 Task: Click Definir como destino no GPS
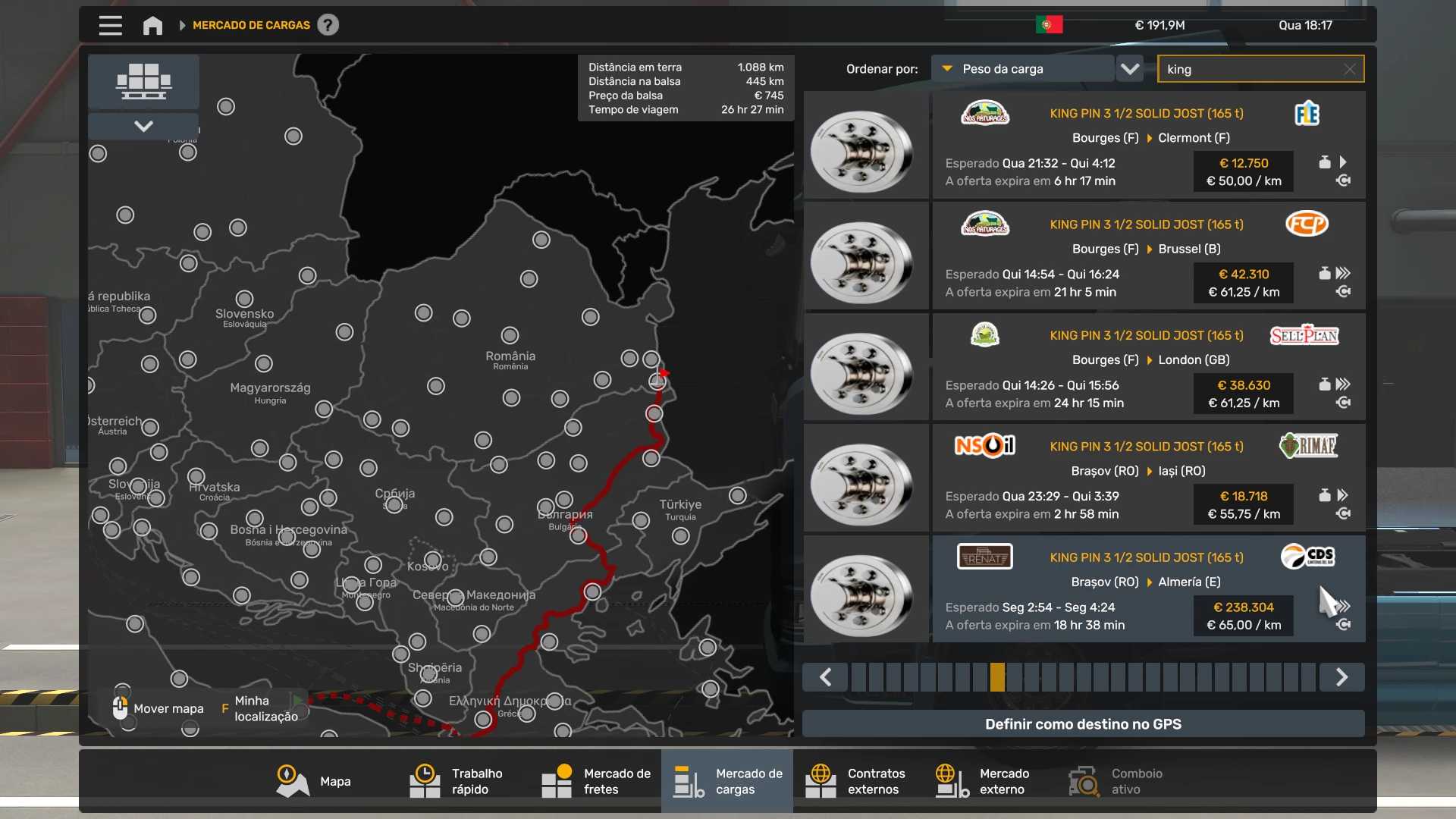(x=1083, y=724)
